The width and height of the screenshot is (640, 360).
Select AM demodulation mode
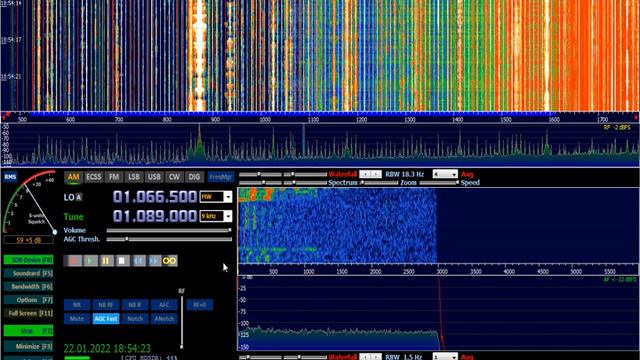click(73, 177)
